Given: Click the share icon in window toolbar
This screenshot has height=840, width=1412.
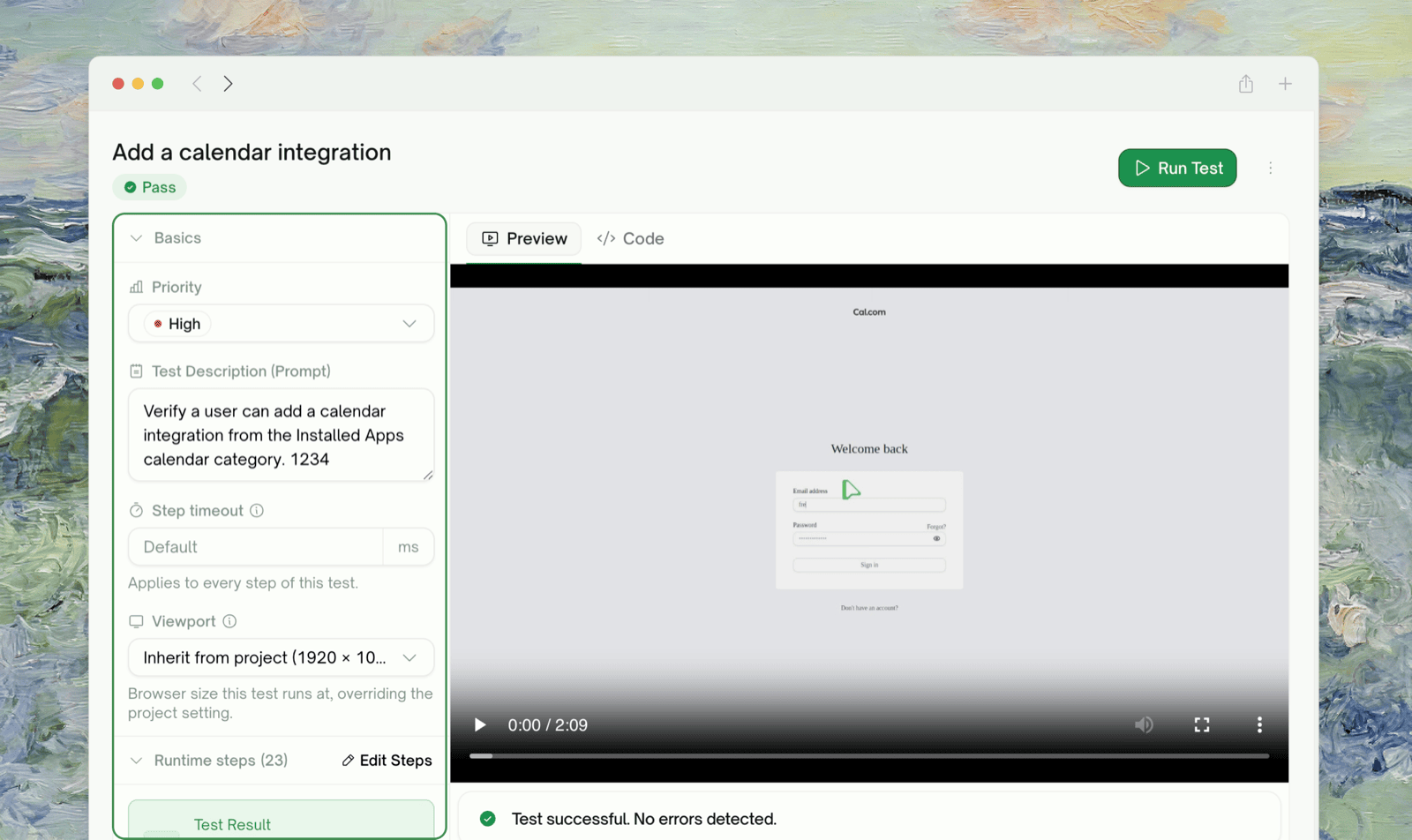Looking at the screenshot, I should [x=1246, y=84].
